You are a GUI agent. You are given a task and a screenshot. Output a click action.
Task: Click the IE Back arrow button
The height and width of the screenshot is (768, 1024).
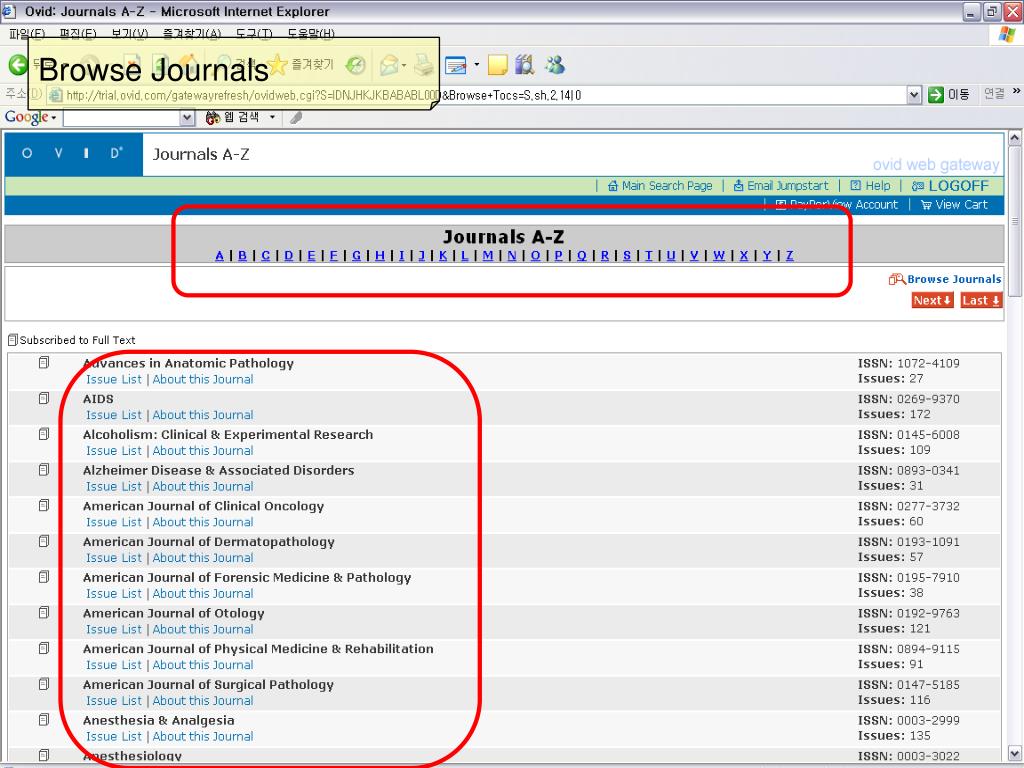click(17, 65)
